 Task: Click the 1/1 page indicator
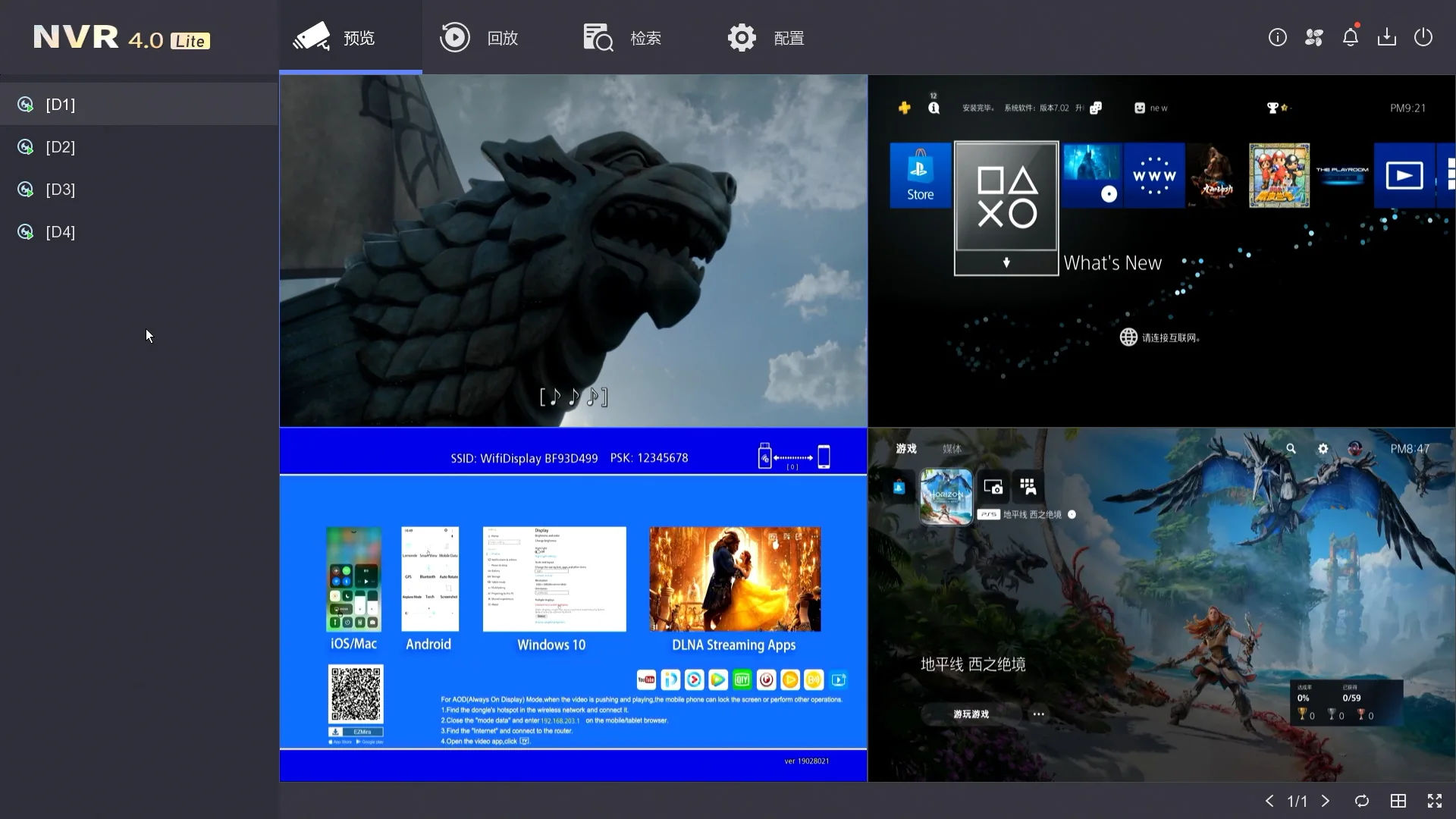coord(1298,801)
